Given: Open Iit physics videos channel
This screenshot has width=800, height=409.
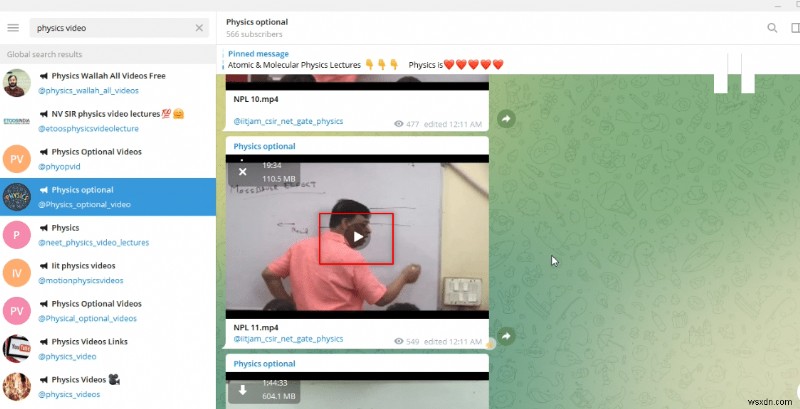Looking at the screenshot, I should (108, 273).
